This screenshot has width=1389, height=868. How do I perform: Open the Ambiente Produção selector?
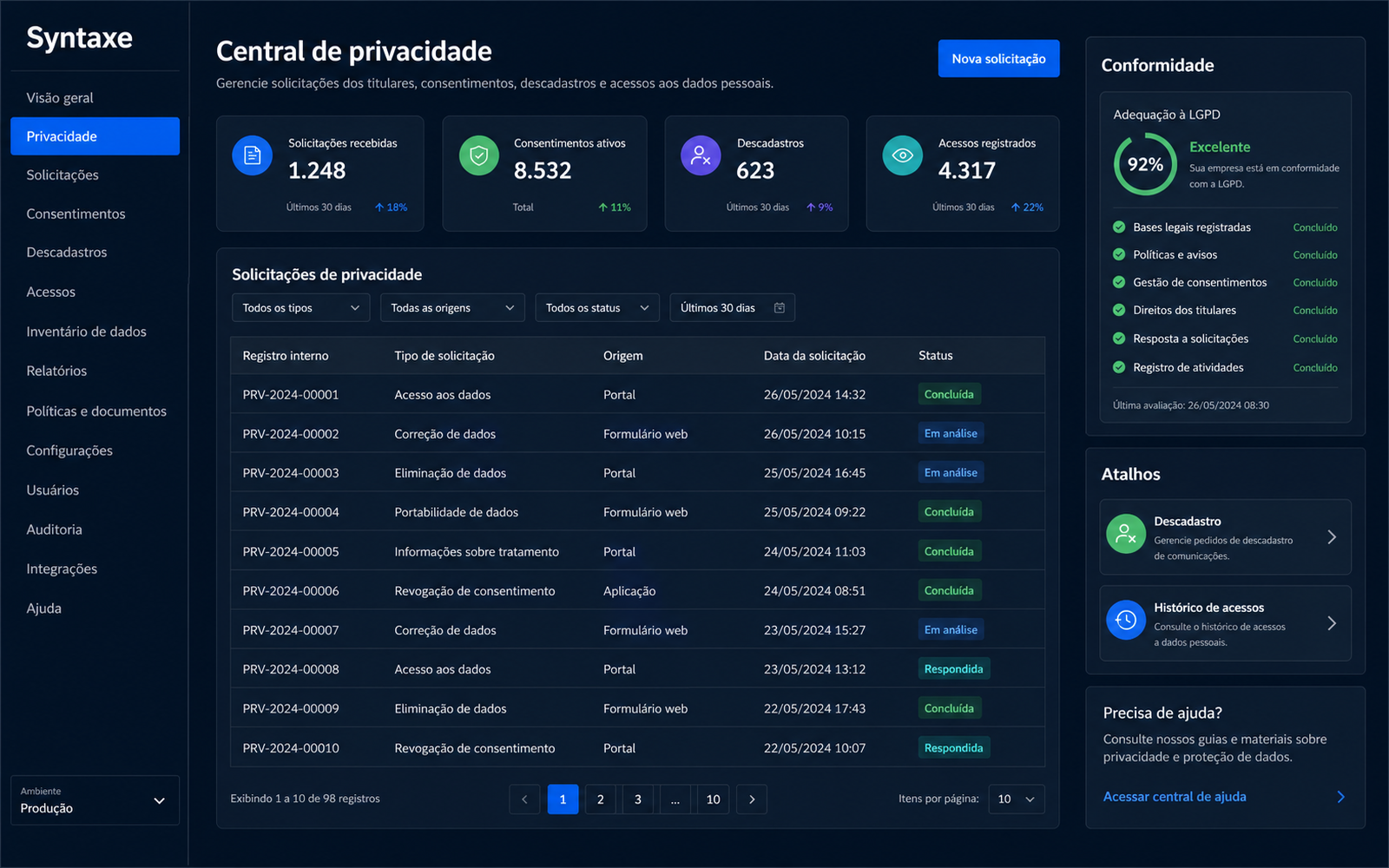tap(95, 800)
